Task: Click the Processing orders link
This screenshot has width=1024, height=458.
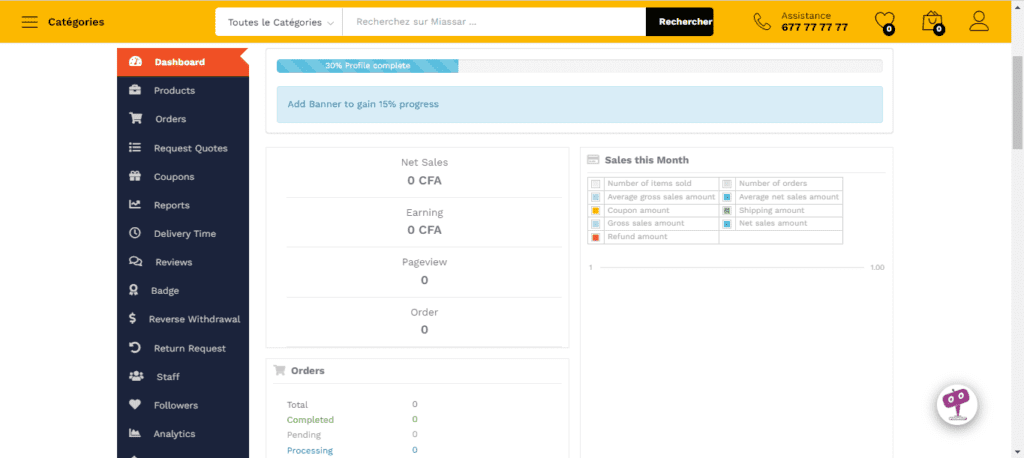Action: pyautogui.click(x=310, y=451)
